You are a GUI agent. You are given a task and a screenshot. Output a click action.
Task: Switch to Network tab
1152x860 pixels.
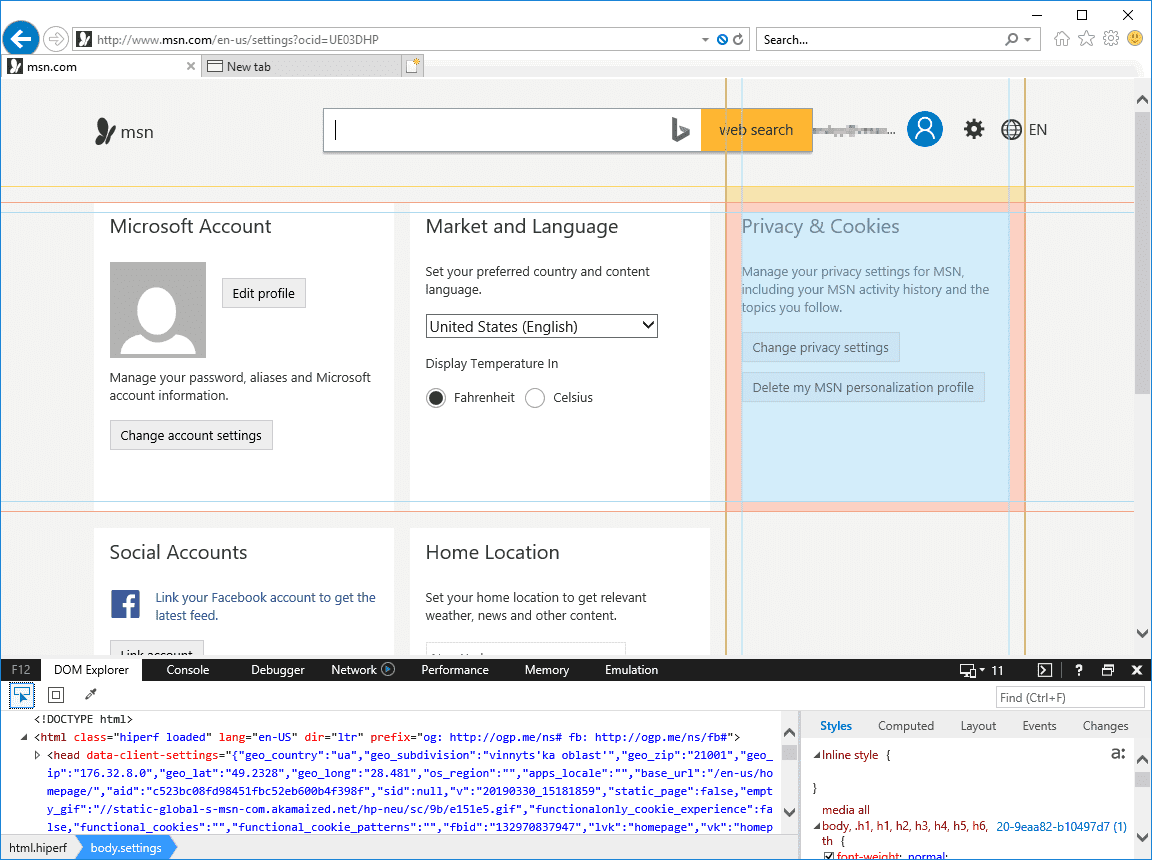coord(353,670)
